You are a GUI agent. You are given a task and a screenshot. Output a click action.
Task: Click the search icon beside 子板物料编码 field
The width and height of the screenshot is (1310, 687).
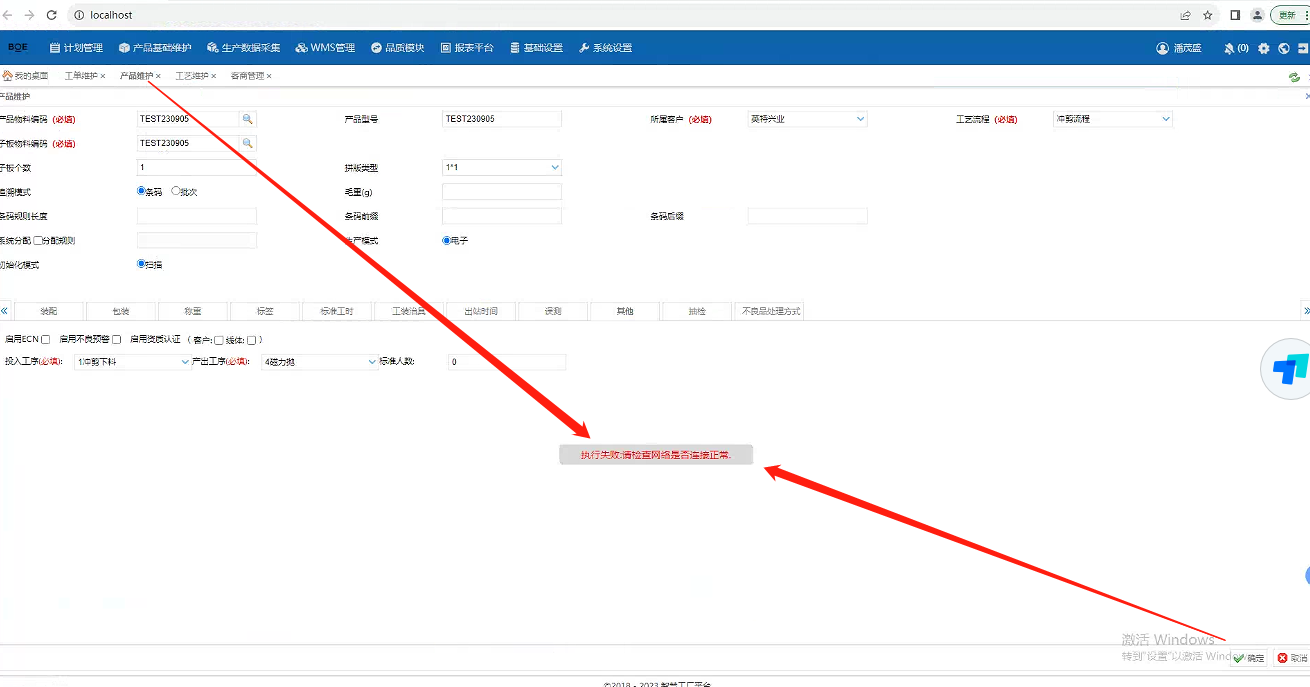[x=248, y=143]
